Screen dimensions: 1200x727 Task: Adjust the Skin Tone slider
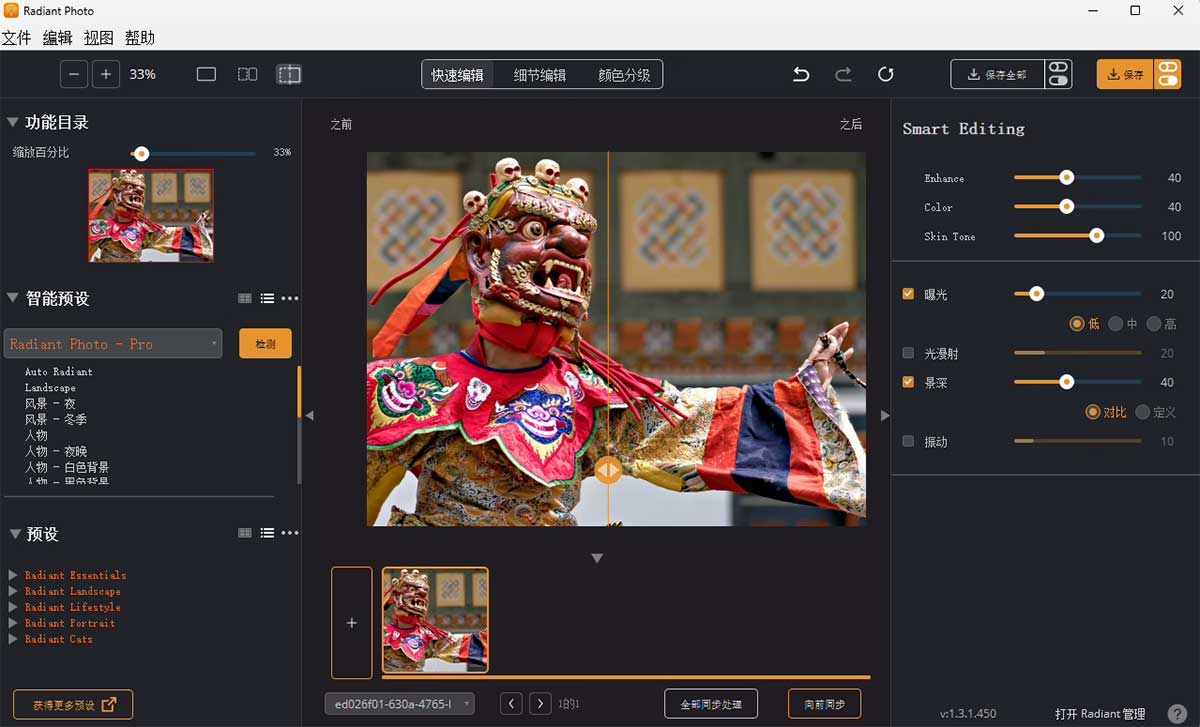(1096, 235)
